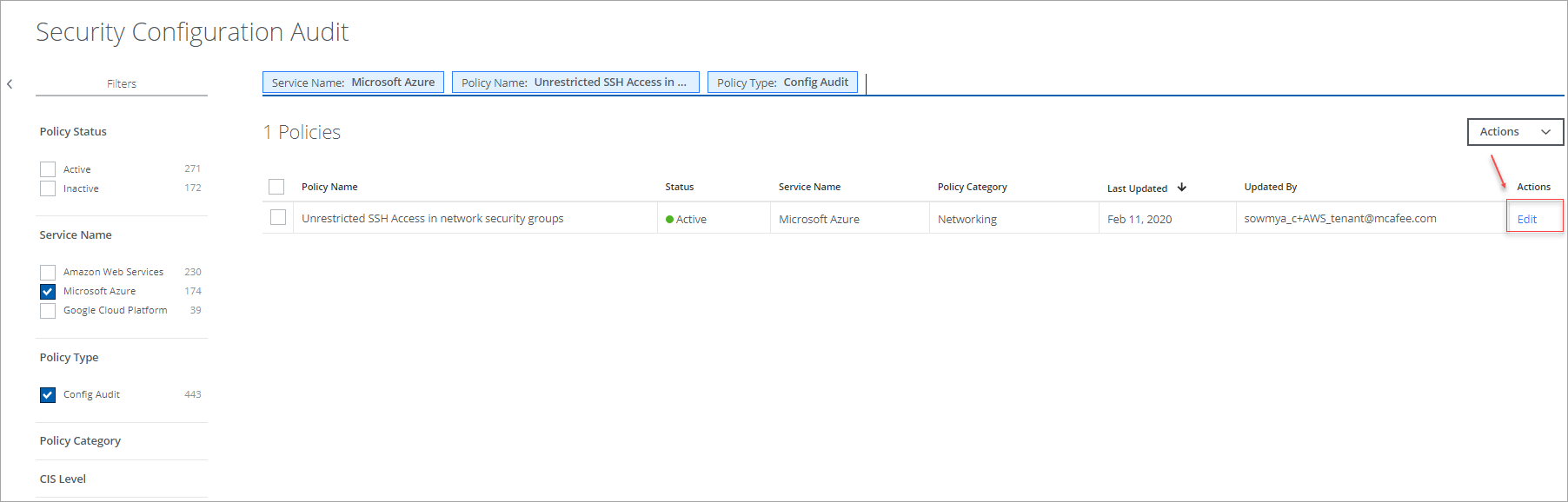Toggle the select-all policies header checkbox
The width and height of the screenshot is (1568, 502).
point(276,187)
